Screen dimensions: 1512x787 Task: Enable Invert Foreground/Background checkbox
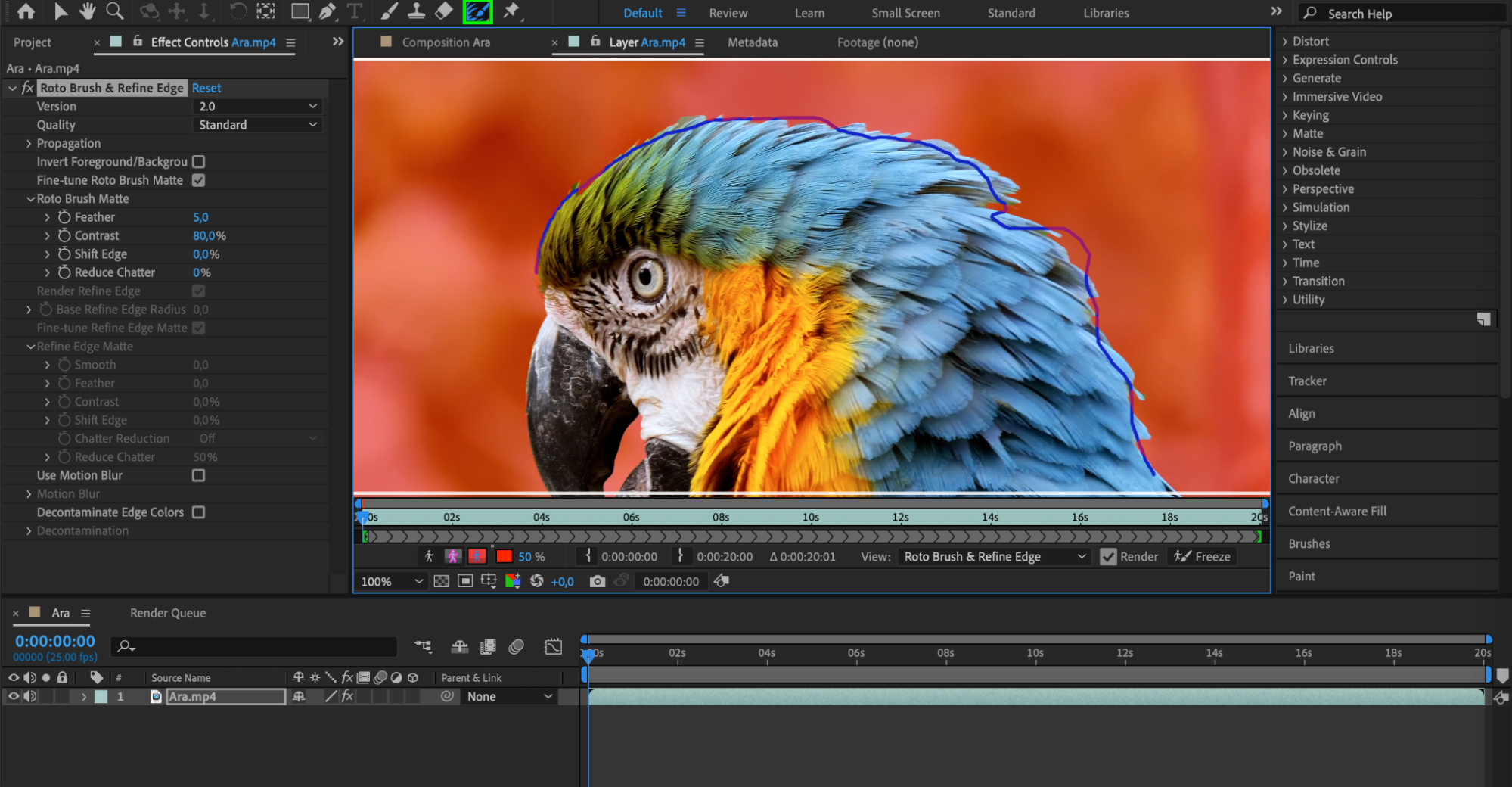pyautogui.click(x=199, y=162)
